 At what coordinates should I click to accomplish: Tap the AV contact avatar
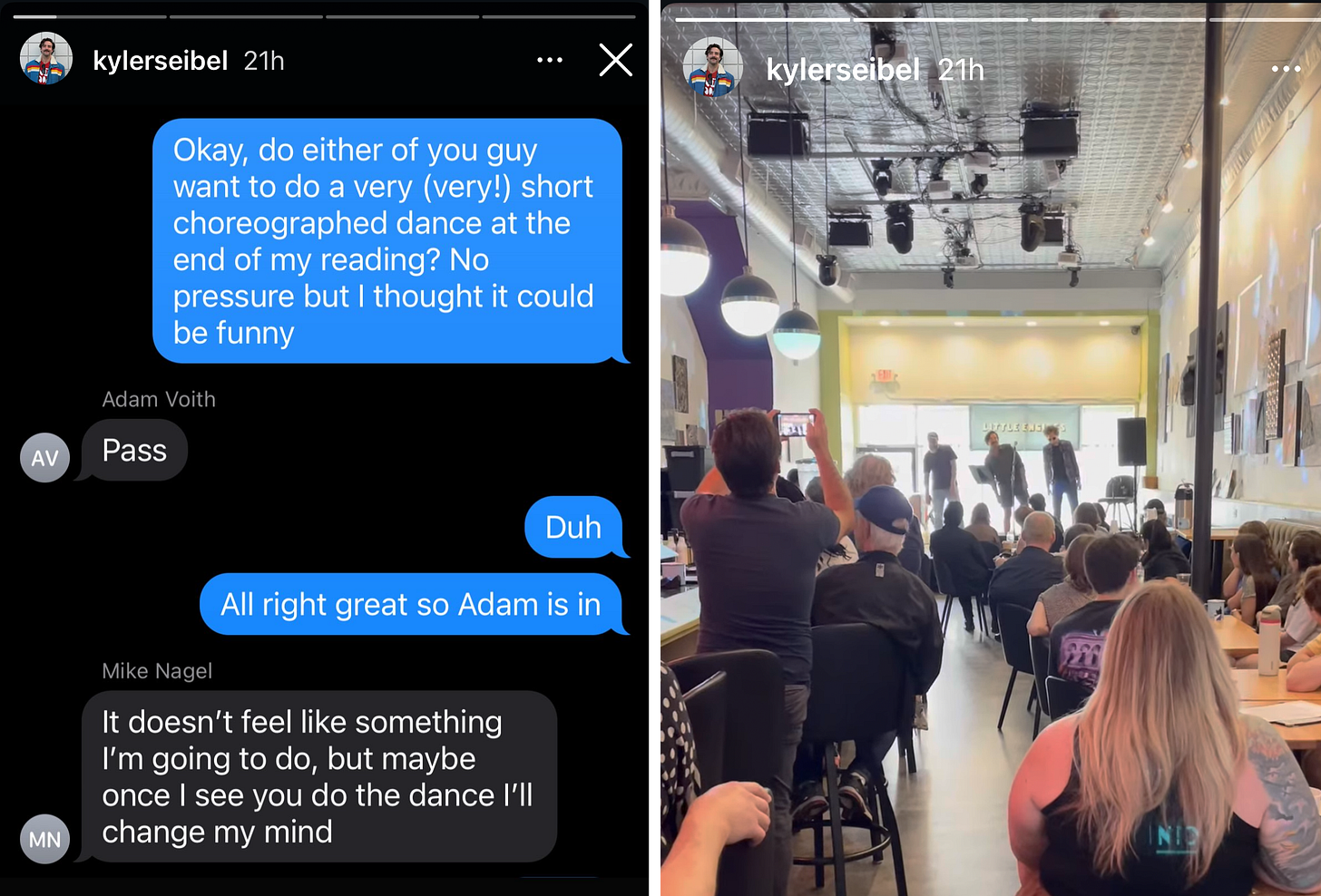(x=45, y=458)
